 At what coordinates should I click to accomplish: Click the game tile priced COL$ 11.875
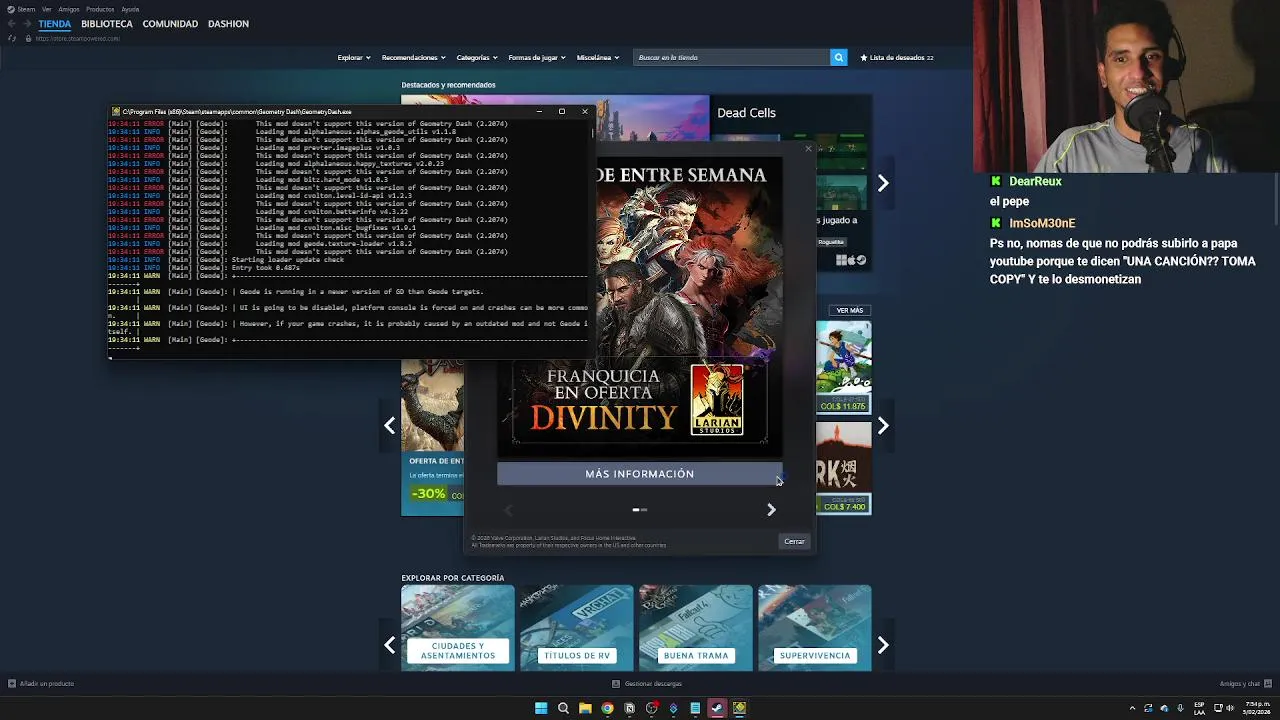point(843,367)
